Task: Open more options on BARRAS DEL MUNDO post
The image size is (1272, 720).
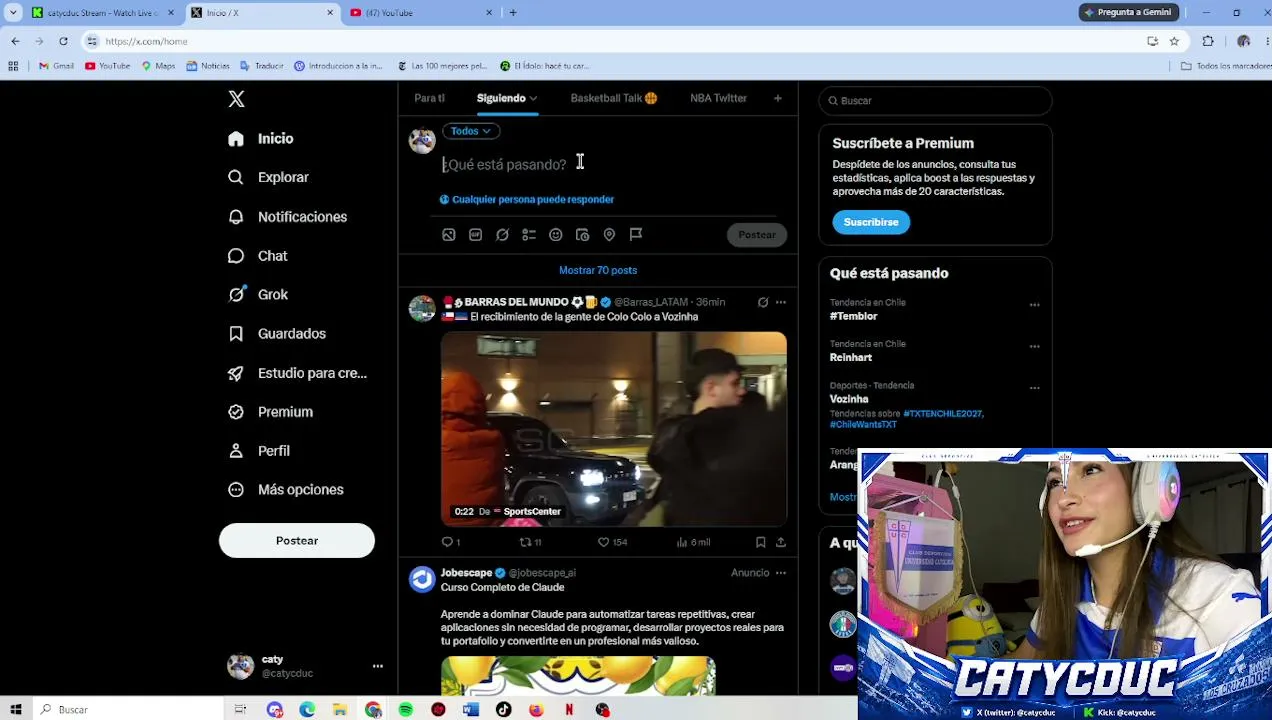Action: [x=781, y=302]
